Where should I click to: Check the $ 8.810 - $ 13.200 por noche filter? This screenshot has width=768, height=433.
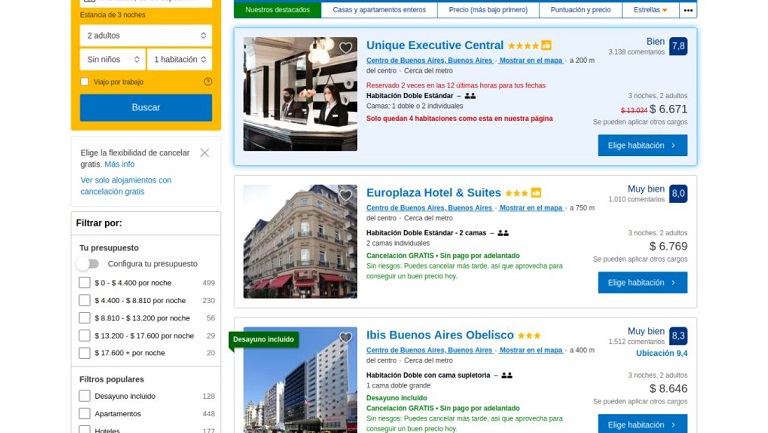(x=85, y=318)
